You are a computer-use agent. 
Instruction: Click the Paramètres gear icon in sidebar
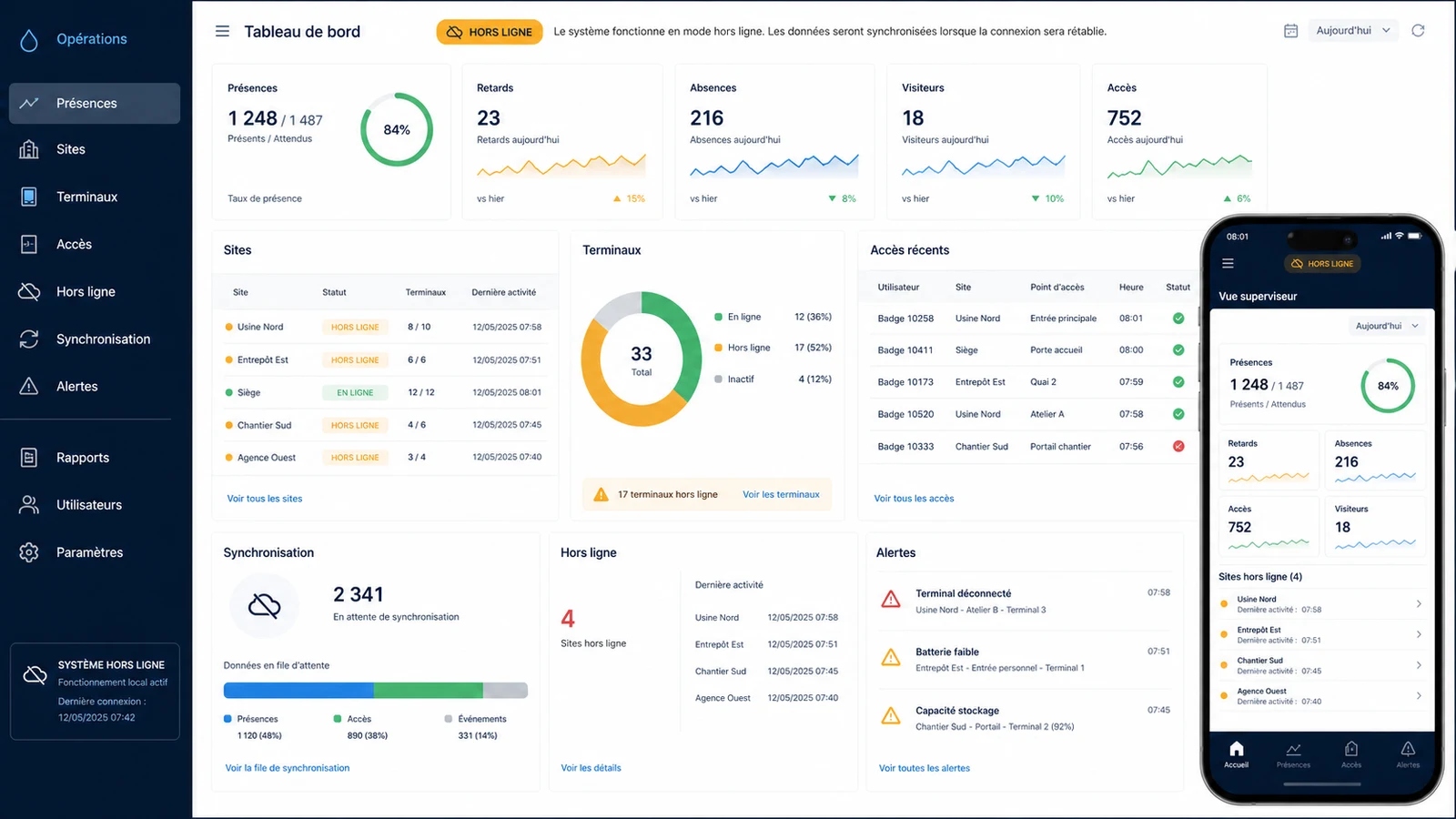coord(29,552)
